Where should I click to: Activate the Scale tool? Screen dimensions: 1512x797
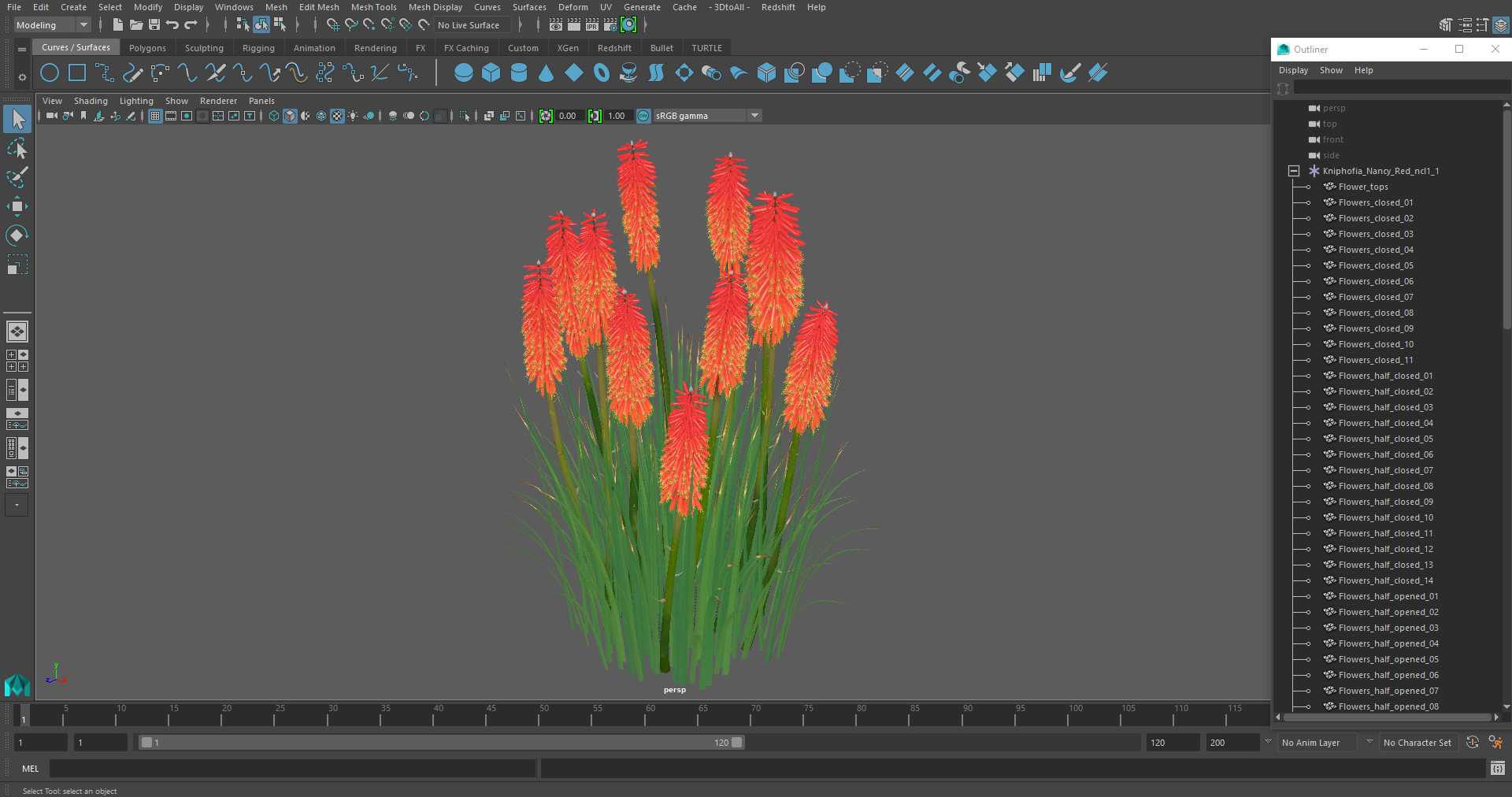[17, 265]
